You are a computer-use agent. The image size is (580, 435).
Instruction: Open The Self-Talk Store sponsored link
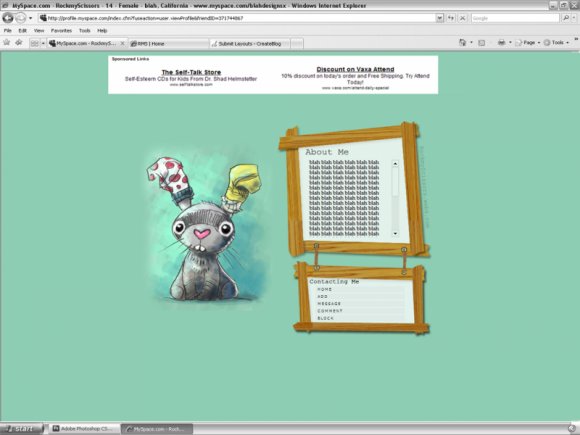pos(191,72)
